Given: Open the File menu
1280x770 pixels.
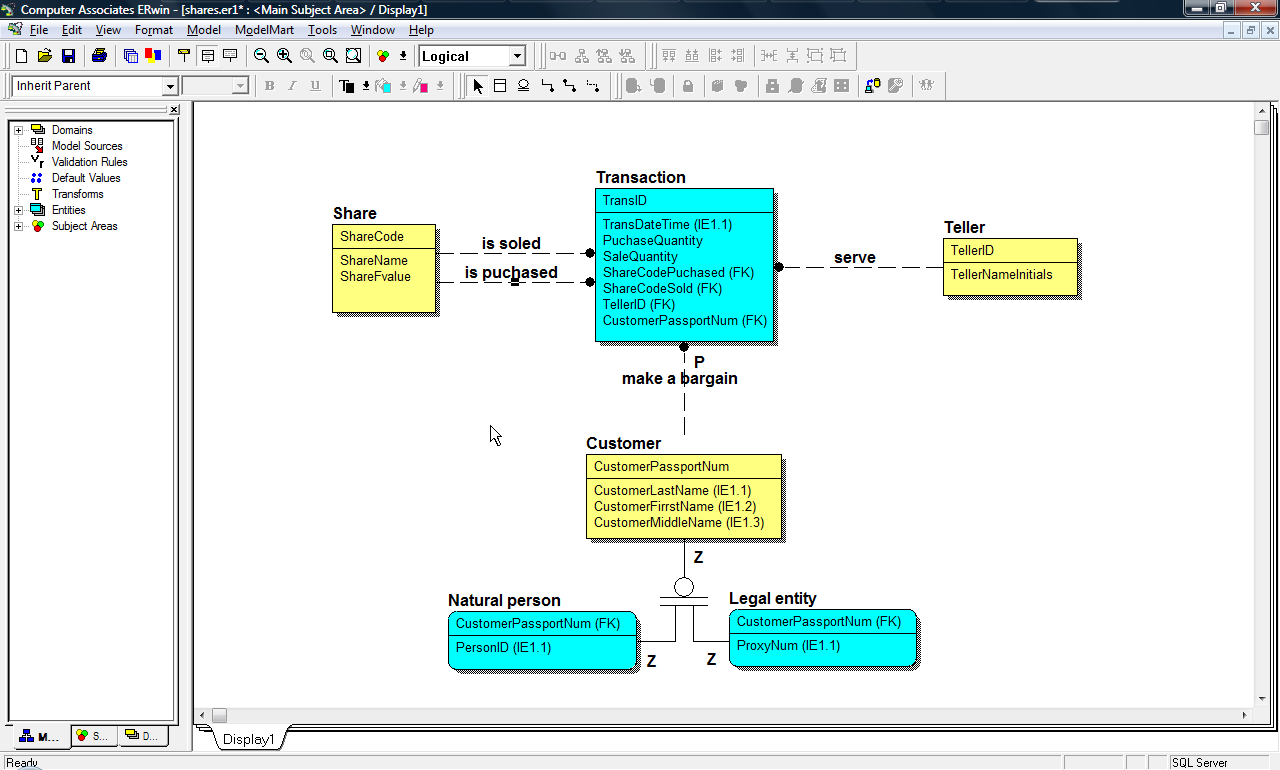Looking at the screenshot, I should [38, 30].
